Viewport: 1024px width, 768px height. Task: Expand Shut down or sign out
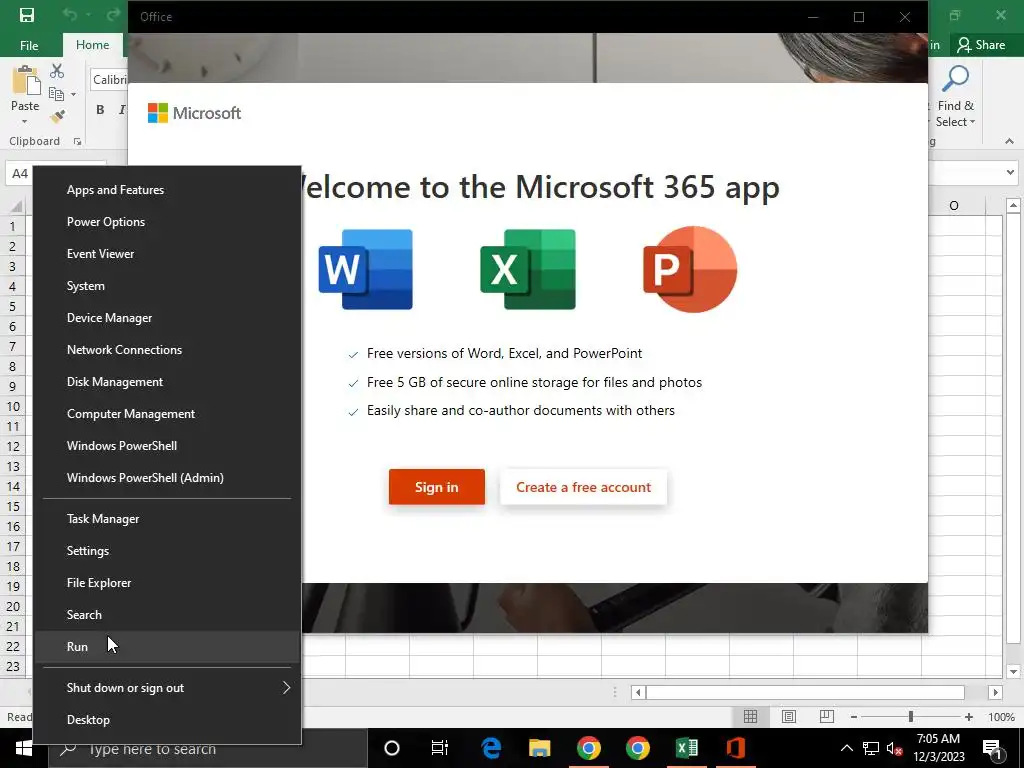pyautogui.click(x=167, y=688)
